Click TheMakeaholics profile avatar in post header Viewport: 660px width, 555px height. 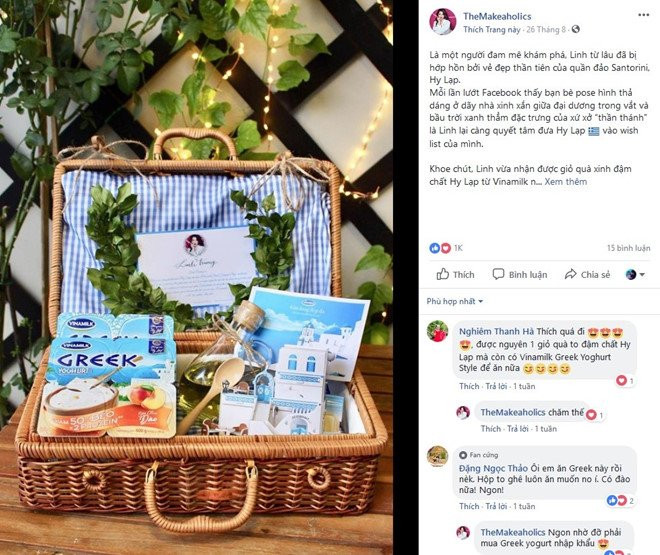click(443, 21)
